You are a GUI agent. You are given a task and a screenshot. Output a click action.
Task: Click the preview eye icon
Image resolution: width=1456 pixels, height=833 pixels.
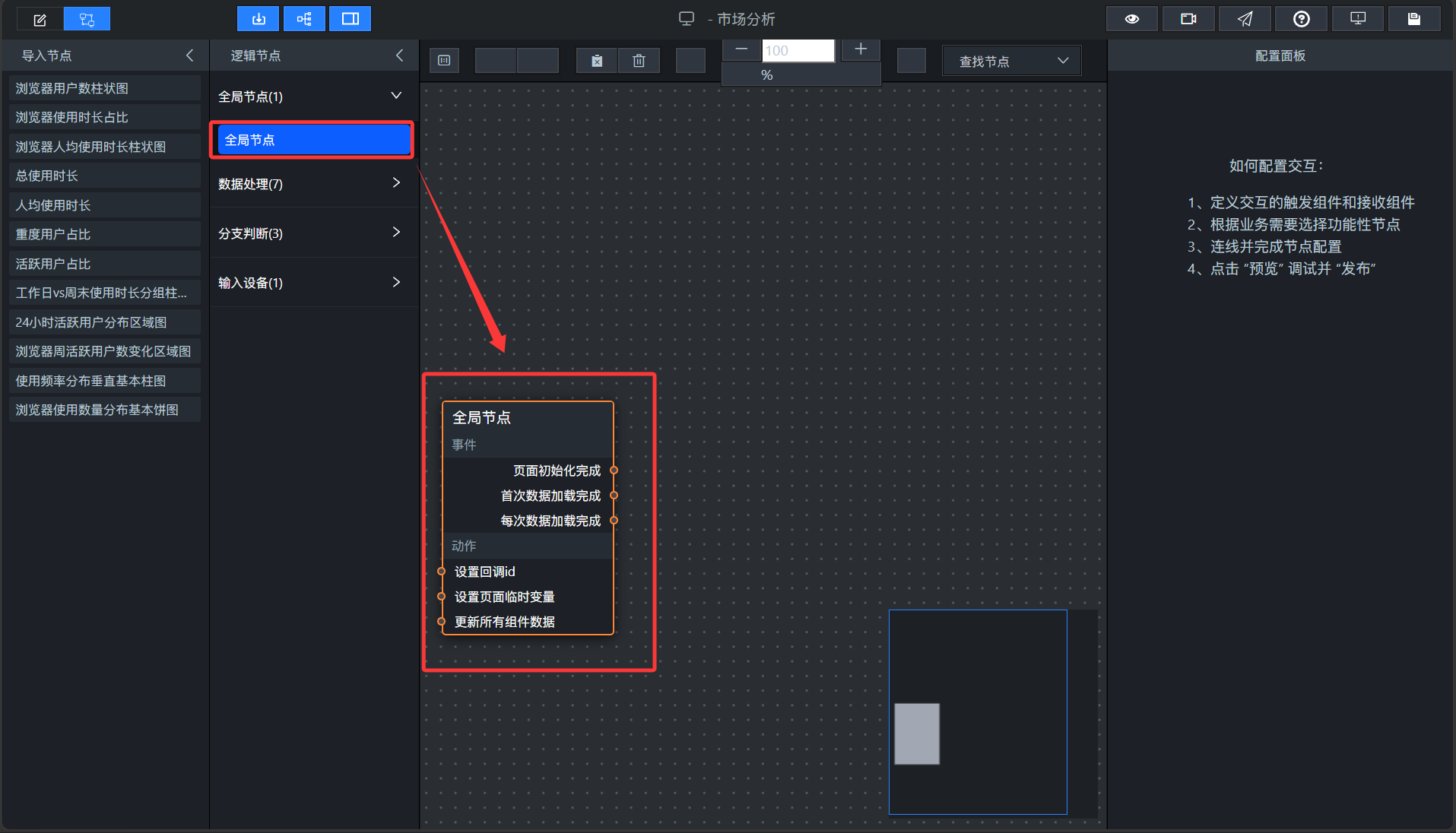[1131, 19]
